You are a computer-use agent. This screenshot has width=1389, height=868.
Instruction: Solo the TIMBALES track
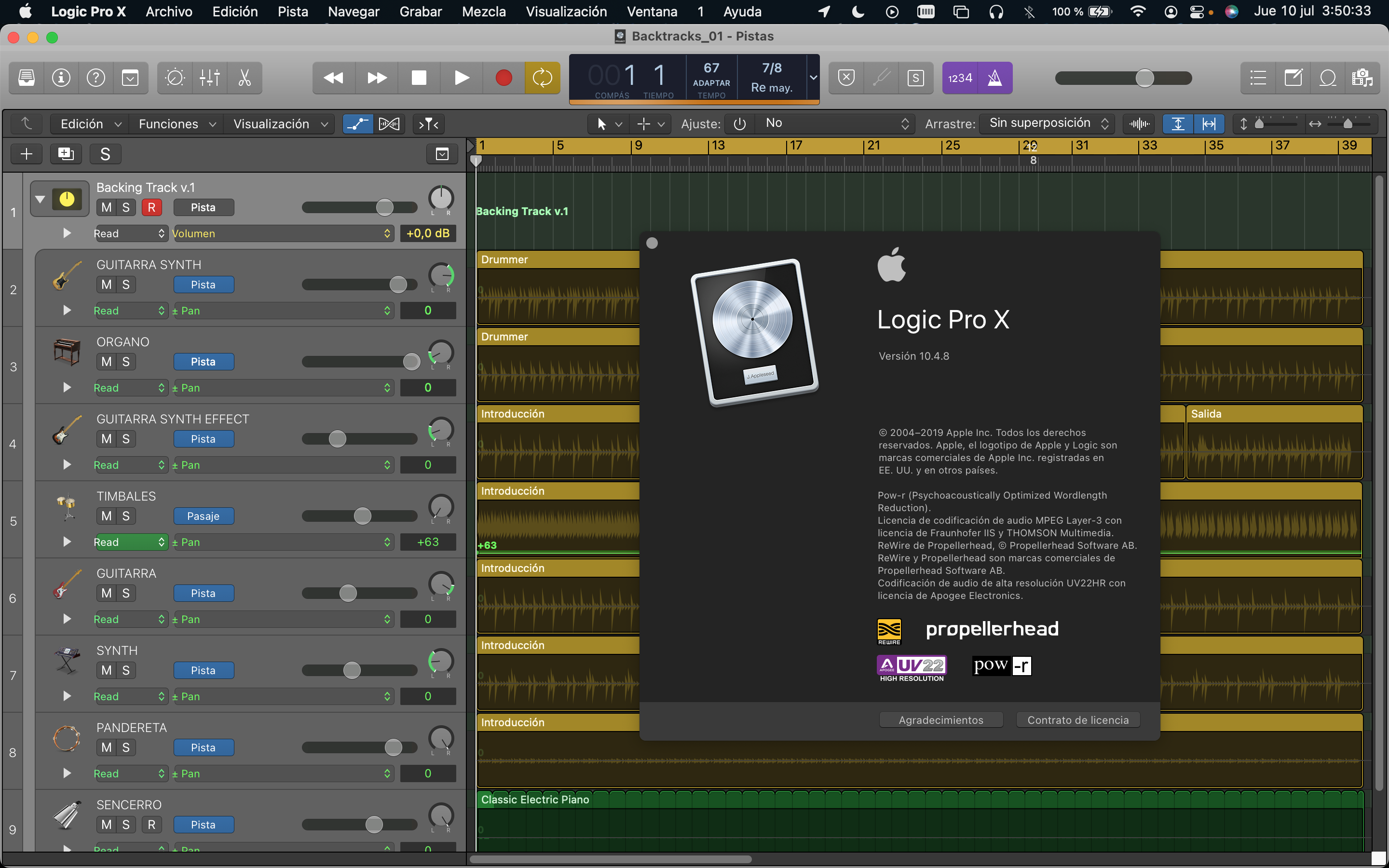pos(126,516)
